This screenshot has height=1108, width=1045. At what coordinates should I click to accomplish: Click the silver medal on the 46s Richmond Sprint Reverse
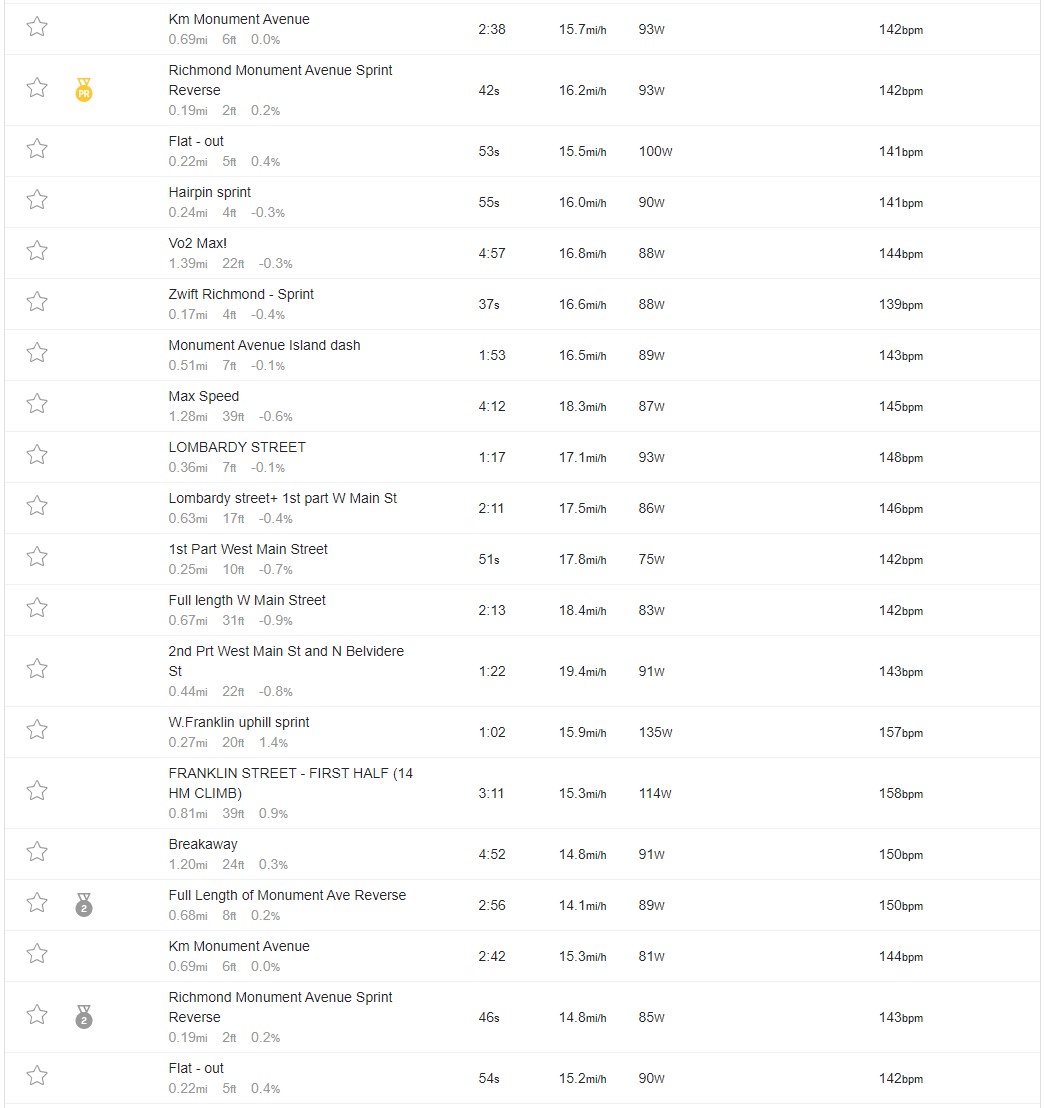tap(84, 1017)
